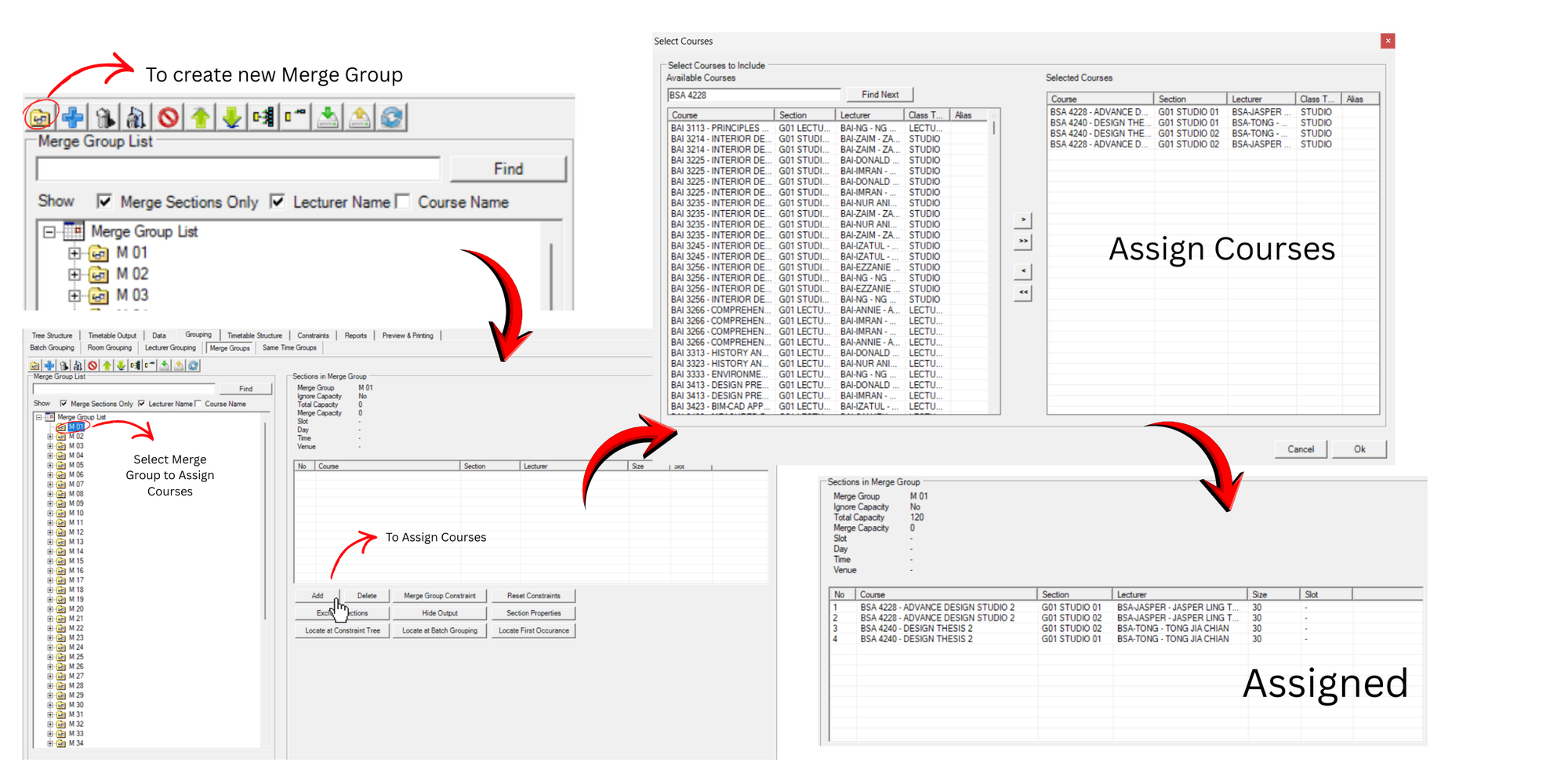Click the blue refresh icon in the enlarged toolbar
The height and width of the screenshot is (784, 1568).
coord(392,118)
